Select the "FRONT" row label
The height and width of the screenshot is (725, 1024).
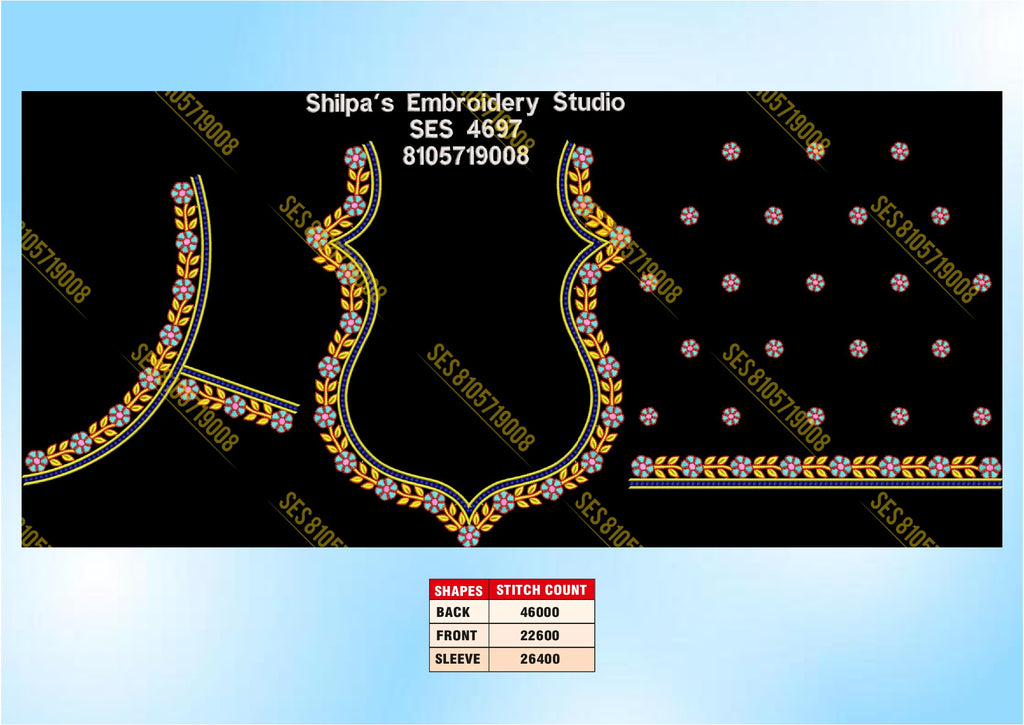(456, 635)
